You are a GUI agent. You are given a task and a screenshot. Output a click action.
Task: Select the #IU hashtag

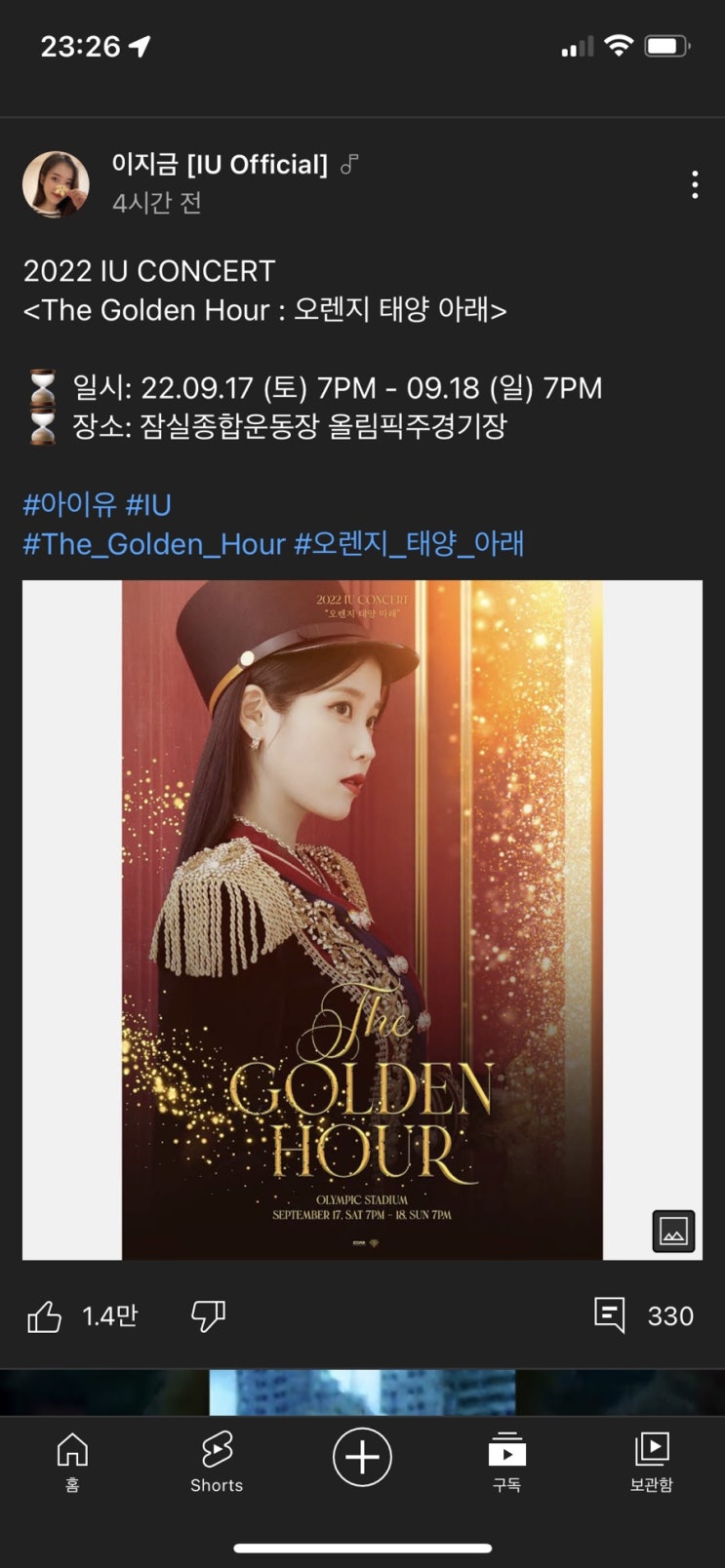click(148, 505)
